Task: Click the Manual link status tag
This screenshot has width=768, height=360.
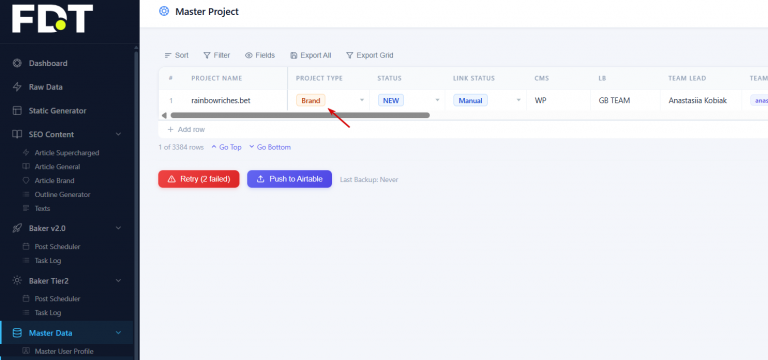Action: [470, 100]
